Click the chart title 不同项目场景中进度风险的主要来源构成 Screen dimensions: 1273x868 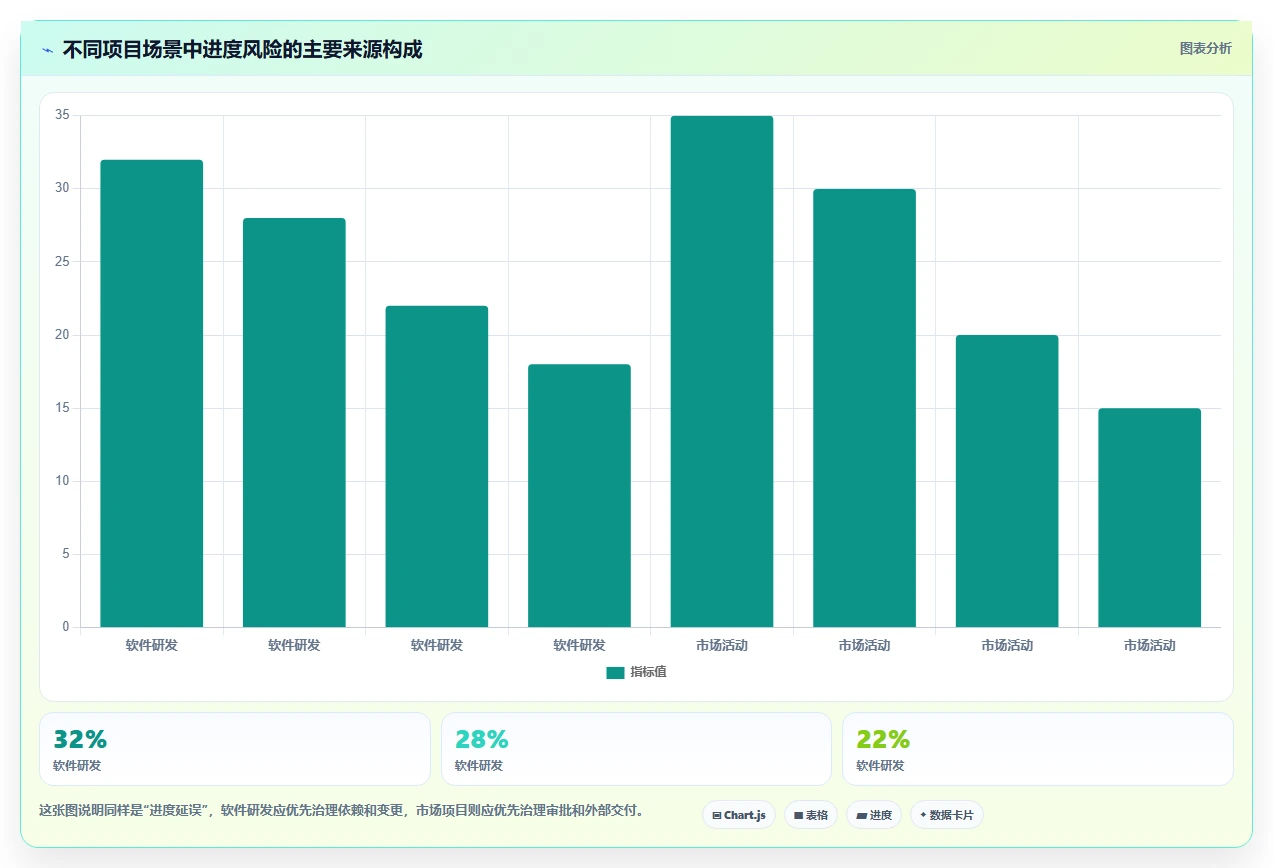242,49
